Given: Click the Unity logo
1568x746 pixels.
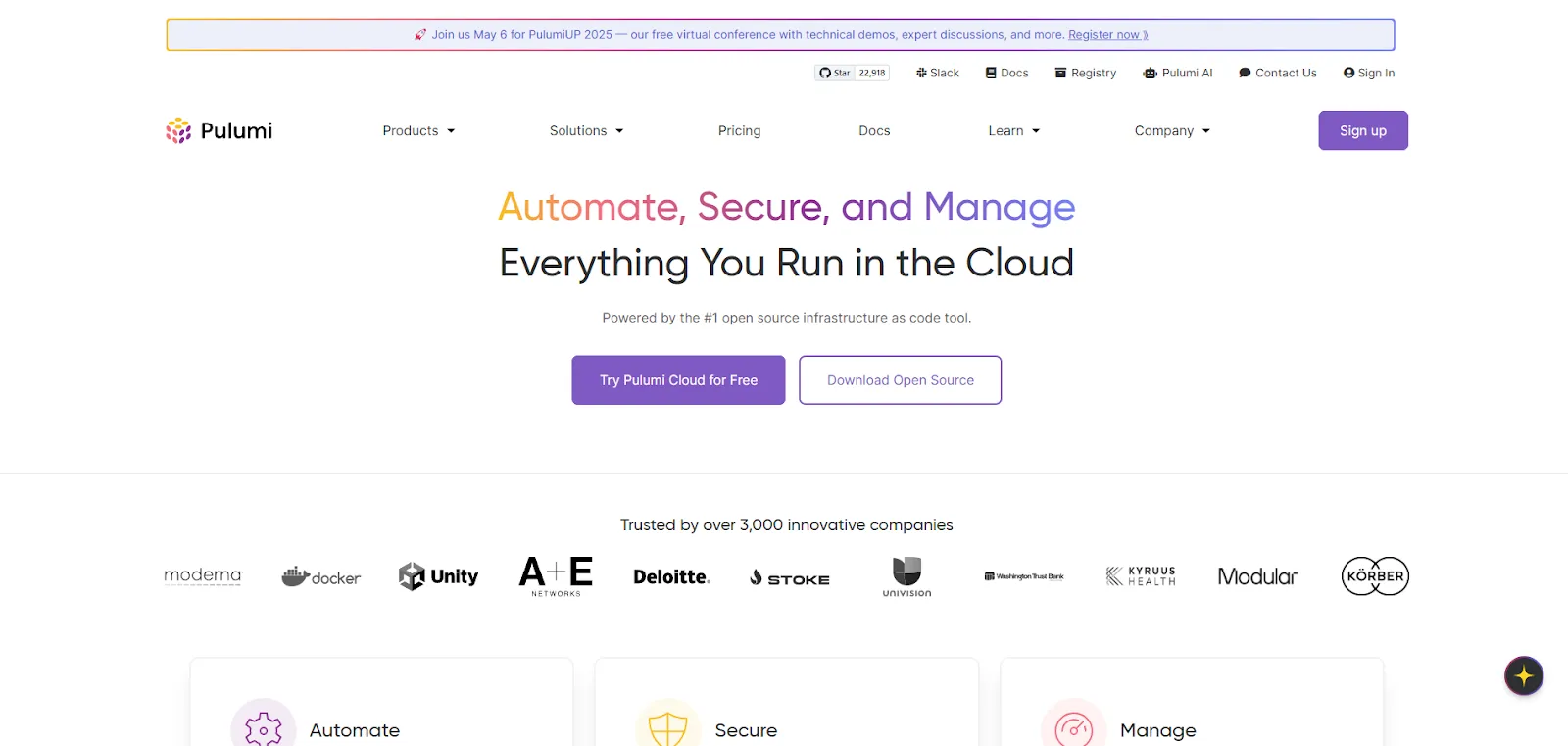Looking at the screenshot, I should click(x=438, y=576).
